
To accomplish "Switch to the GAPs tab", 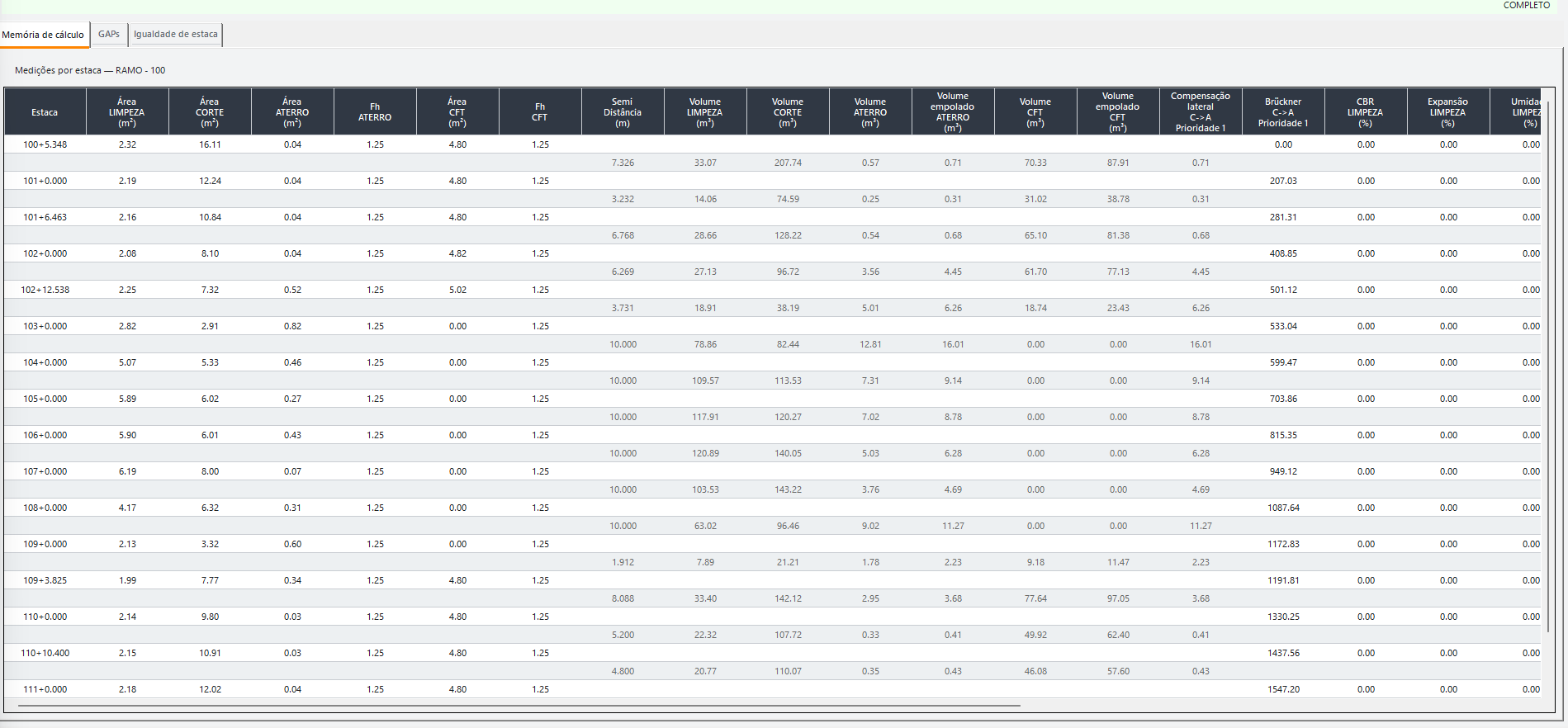I will click(109, 35).
